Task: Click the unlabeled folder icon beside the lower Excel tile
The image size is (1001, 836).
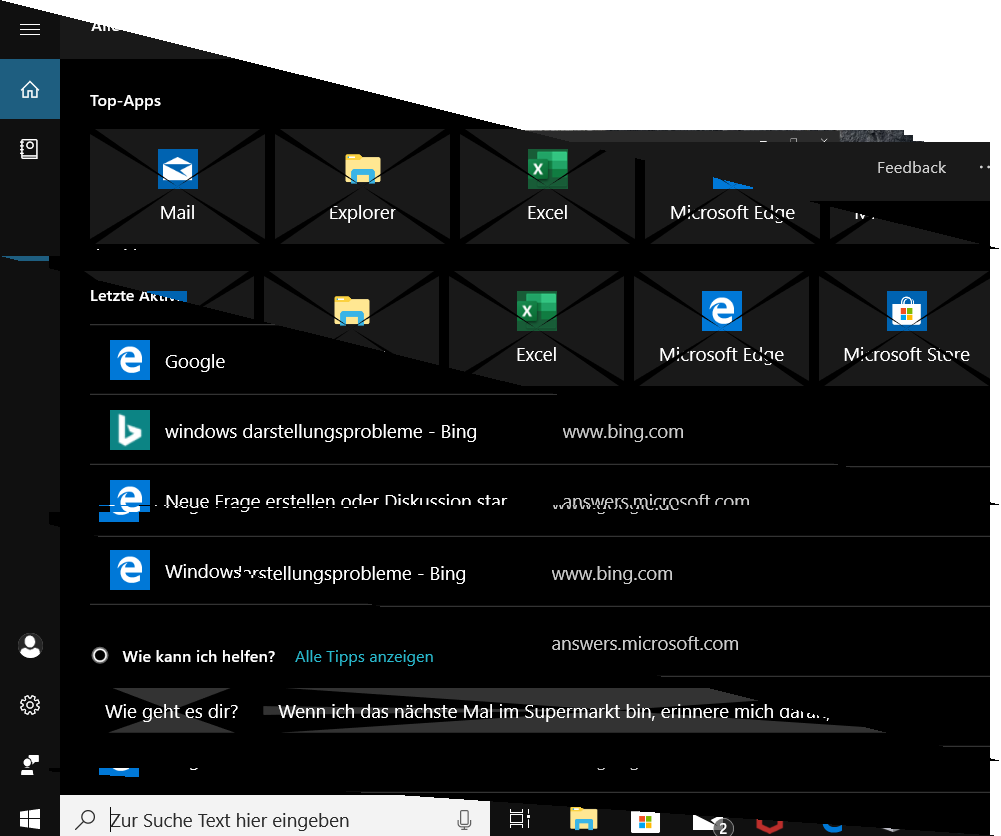Action: 352,311
